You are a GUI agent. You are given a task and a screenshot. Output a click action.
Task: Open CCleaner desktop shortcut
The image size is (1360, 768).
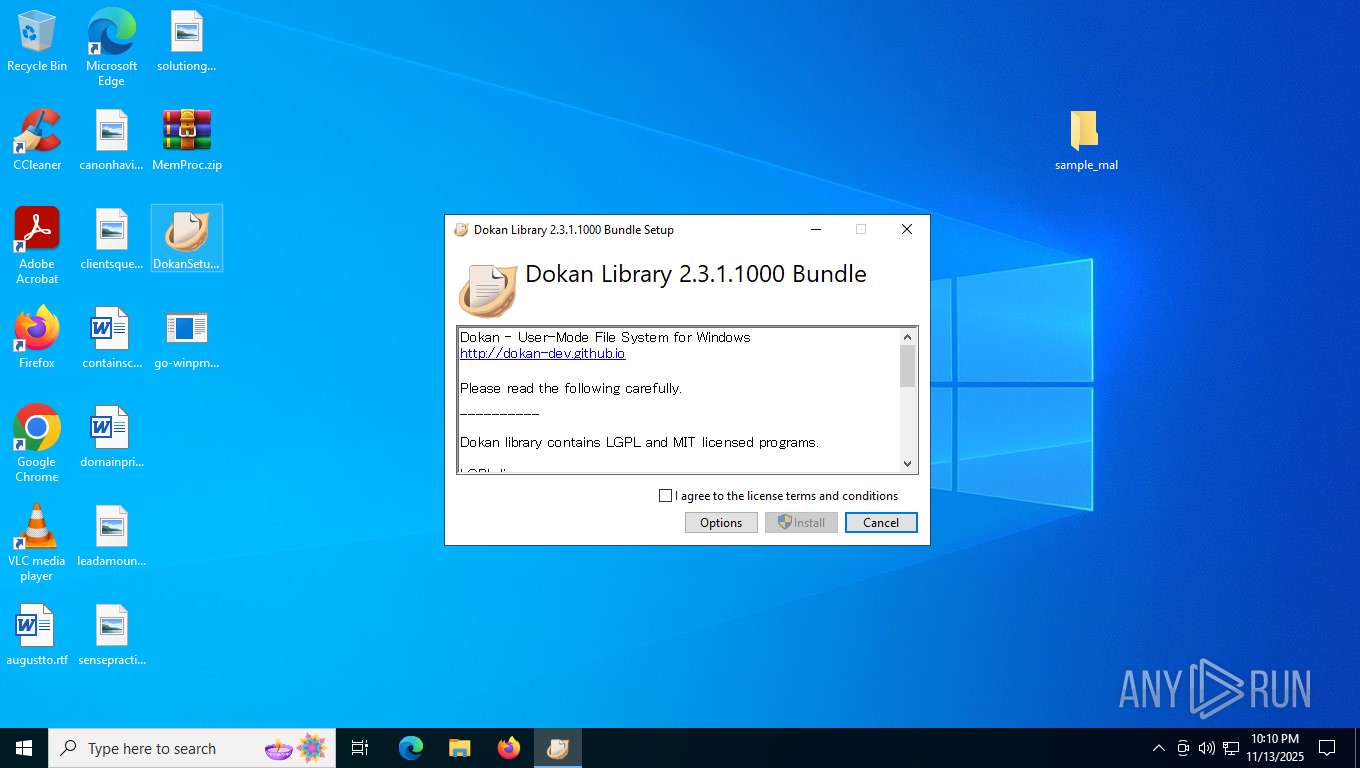pos(37,140)
